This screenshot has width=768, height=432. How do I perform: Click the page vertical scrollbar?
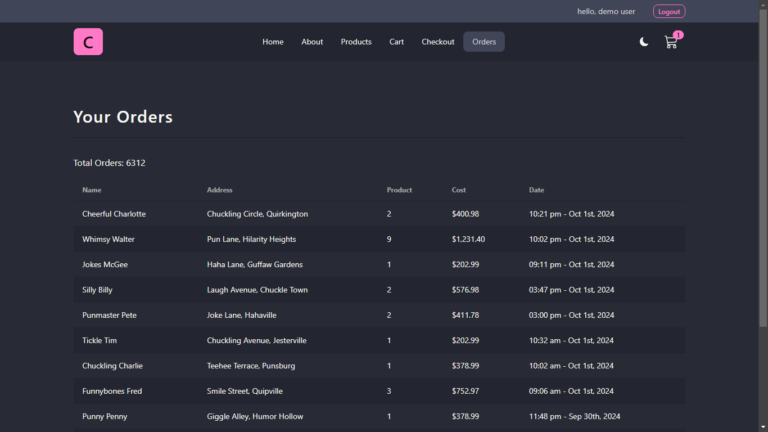click(x=763, y=200)
